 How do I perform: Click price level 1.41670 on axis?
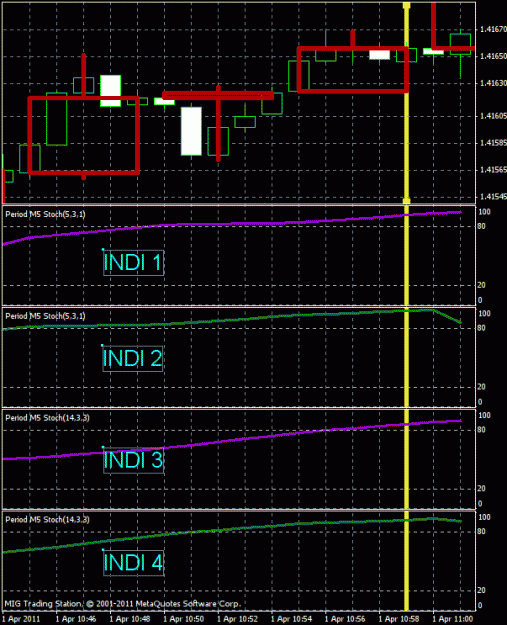coord(493,29)
